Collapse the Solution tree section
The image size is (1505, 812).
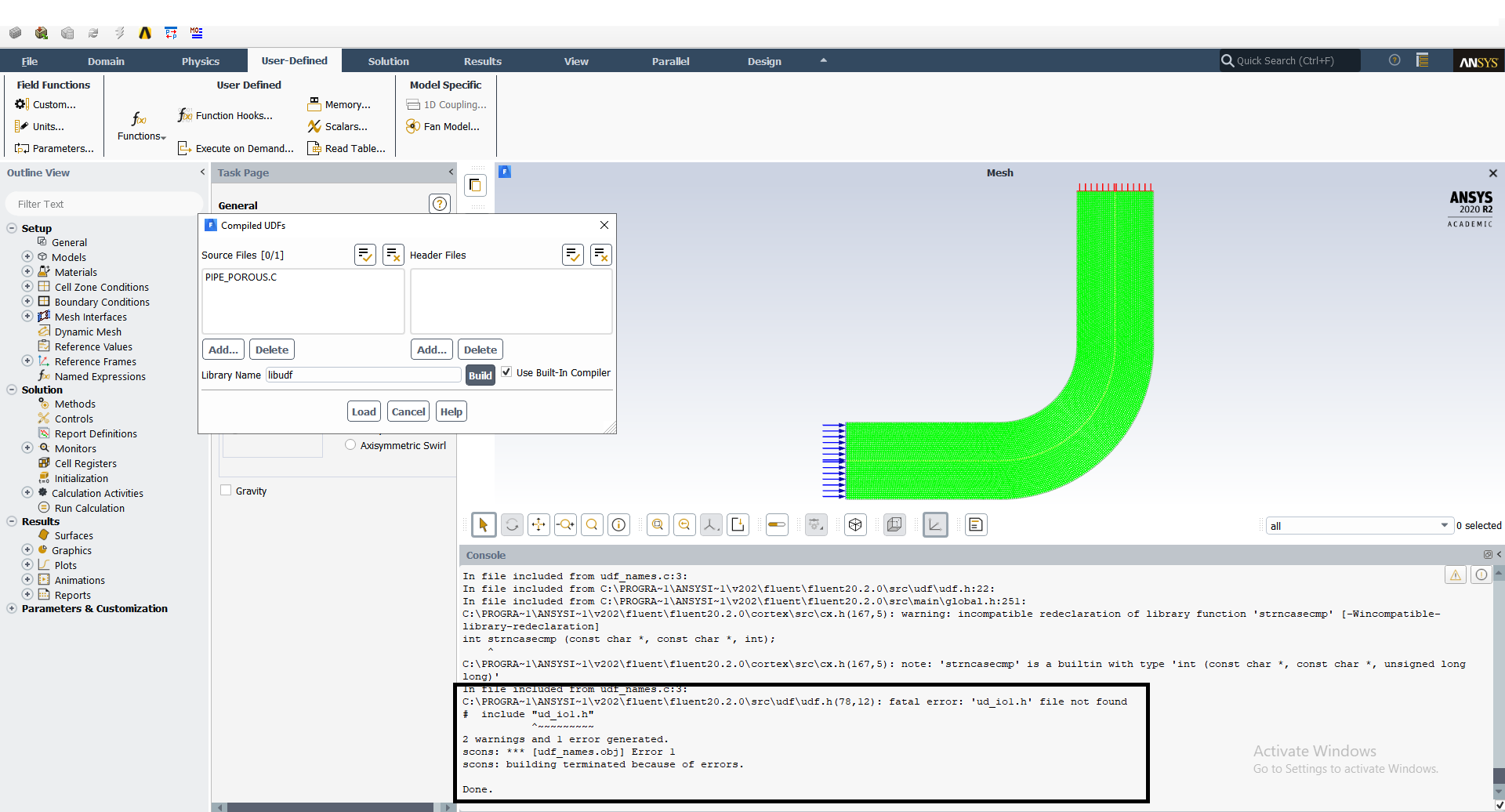tap(12, 390)
